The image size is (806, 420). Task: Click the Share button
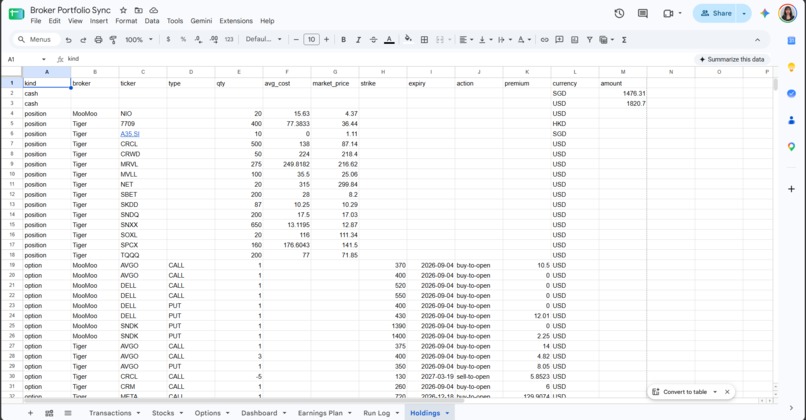point(716,13)
